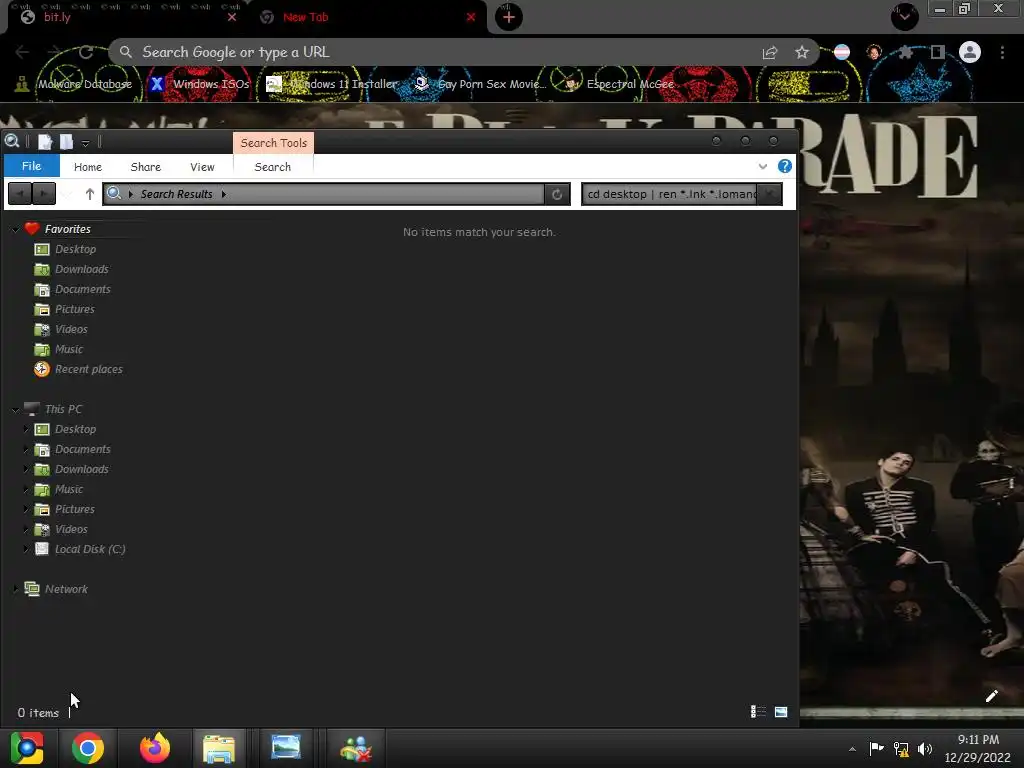Bookmark this tab with the star icon
The width and height of the screenshot is (1024, 768).
pyautogui.click(x=802, y=52)
